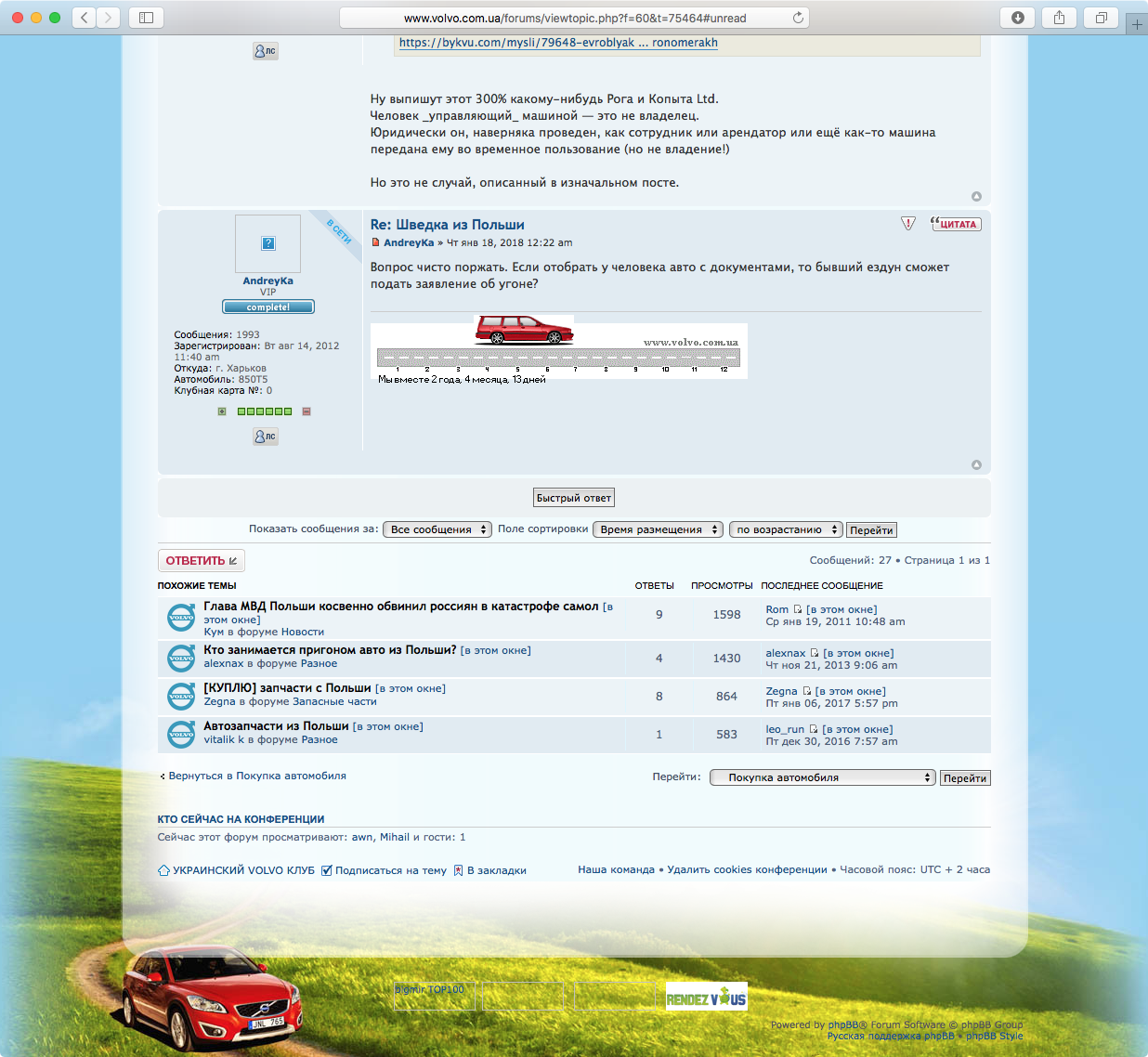Image resolution: width=1148 pixels, height=1057 pixels.
Task: Reload page using the refresh icon
Action: point(798,18)
